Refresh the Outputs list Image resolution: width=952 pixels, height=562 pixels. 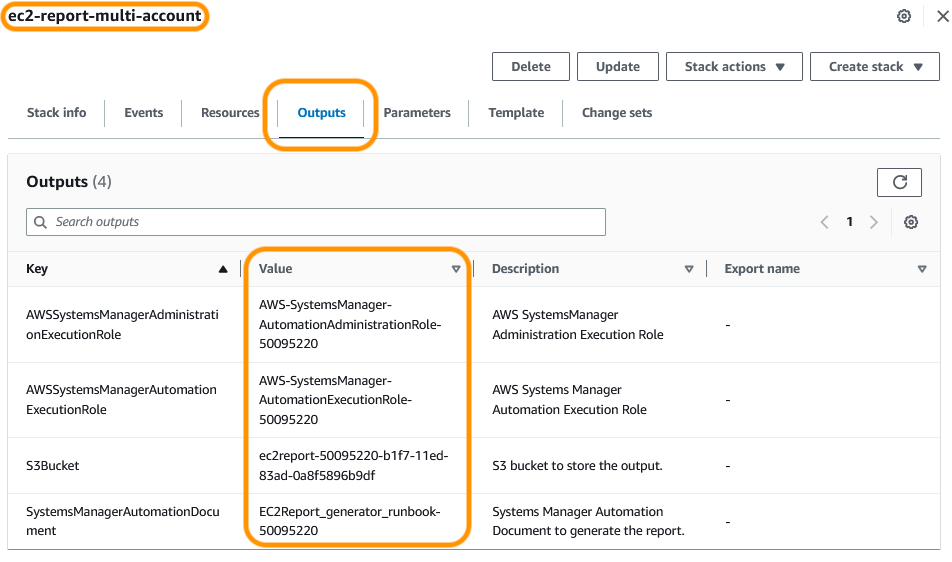pos(899,182)
